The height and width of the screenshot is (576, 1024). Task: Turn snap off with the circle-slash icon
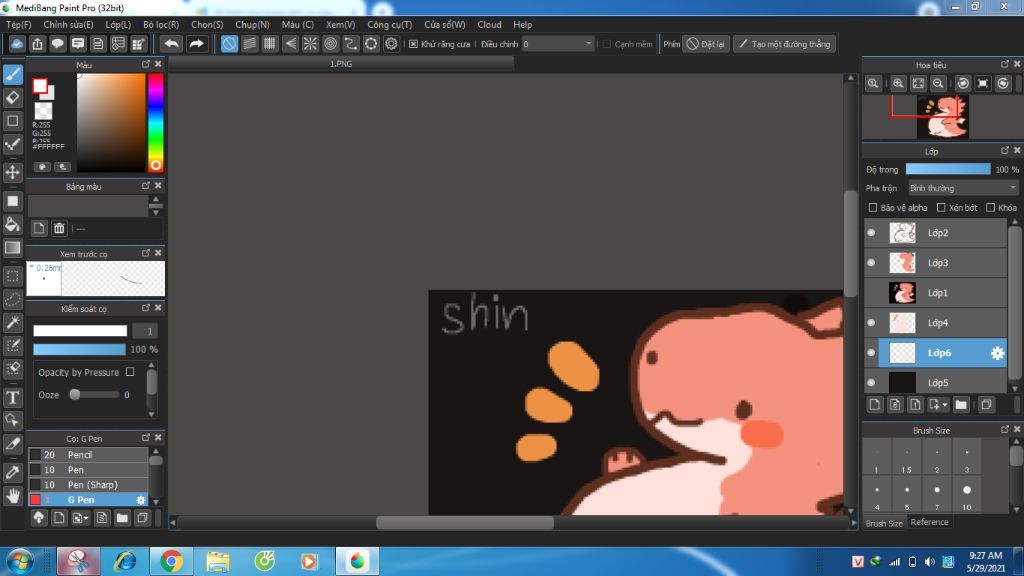pos(229,44)
